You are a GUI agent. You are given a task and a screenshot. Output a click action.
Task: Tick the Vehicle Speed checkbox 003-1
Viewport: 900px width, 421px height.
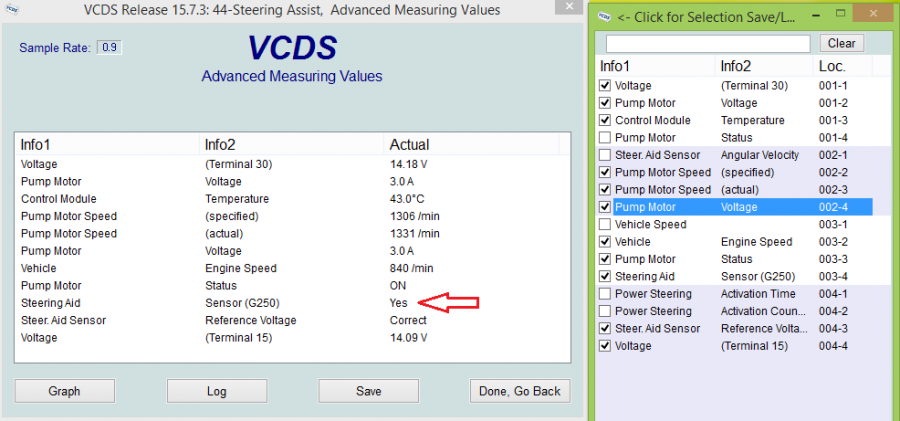(x=604, y=225)
